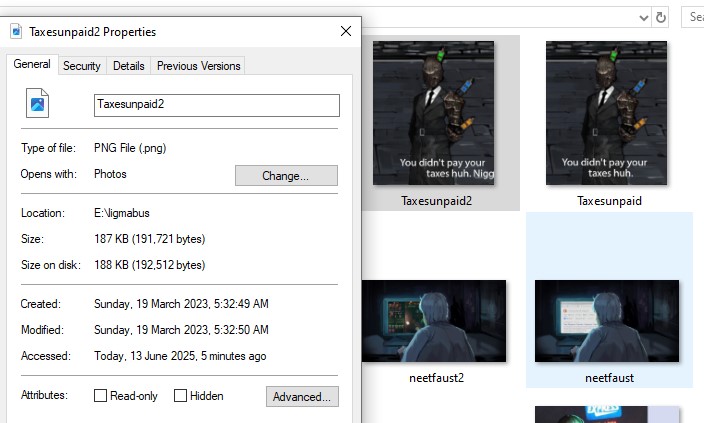Click the Created date value 5:32:49 AM

181,304
